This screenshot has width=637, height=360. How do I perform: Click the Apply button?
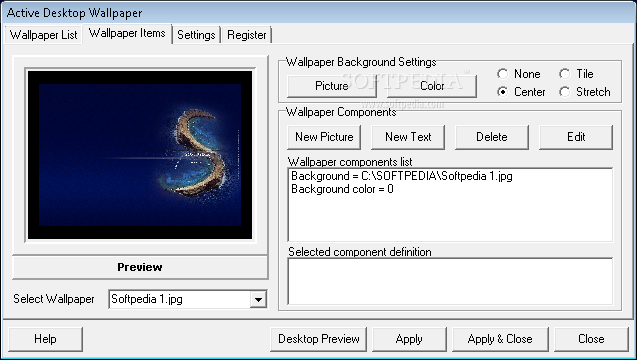[x=409, y=339]
